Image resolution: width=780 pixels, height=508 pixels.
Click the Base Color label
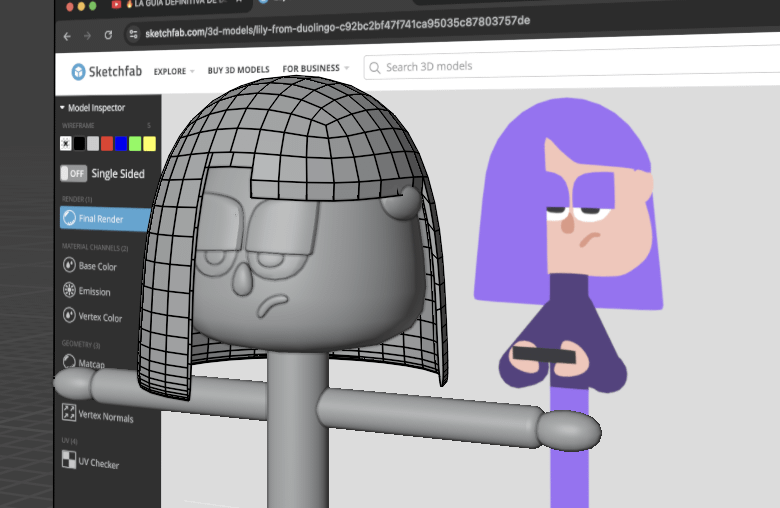pos(98,266)
